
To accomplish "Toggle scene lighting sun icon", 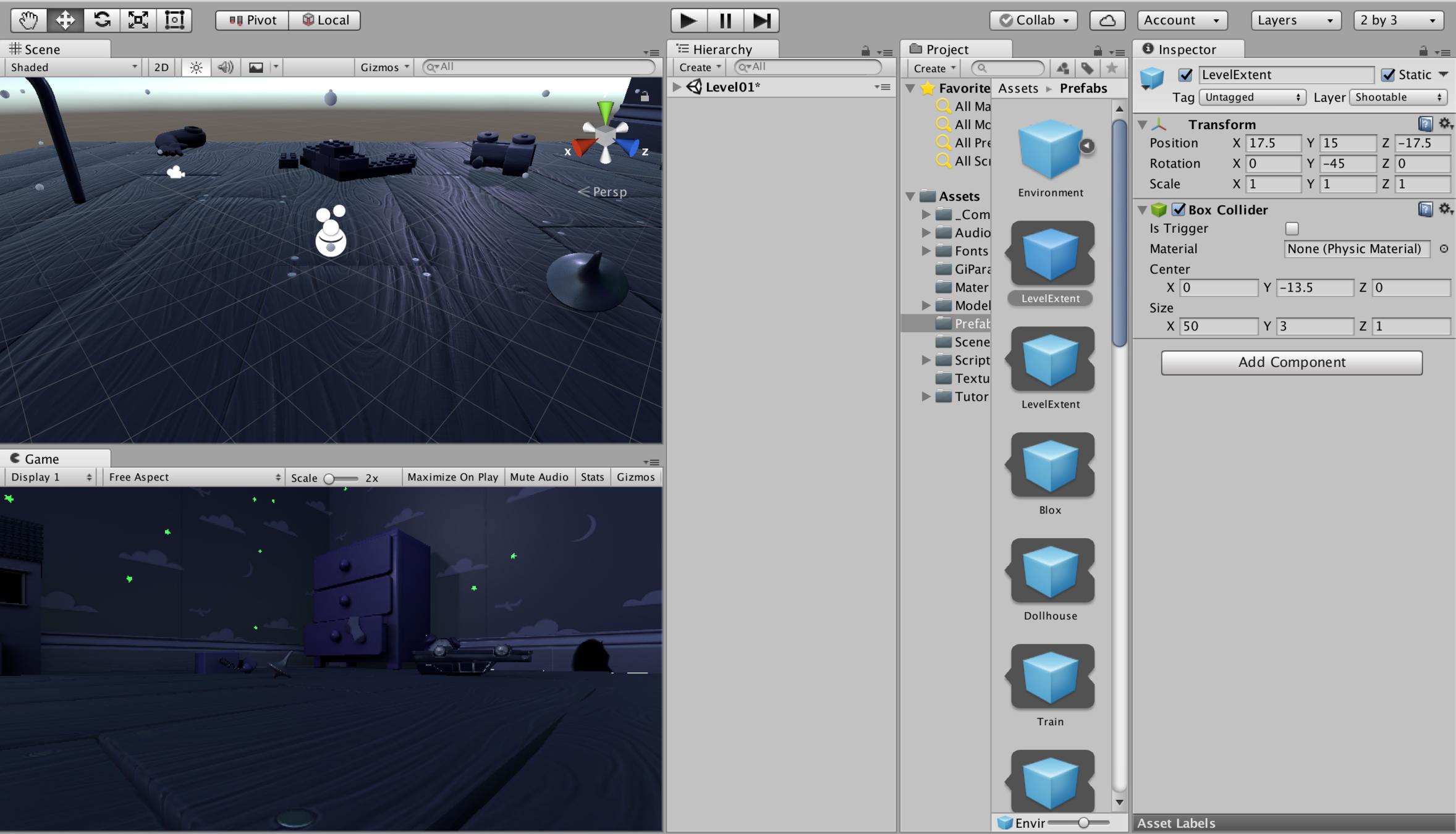I will 196,67.
